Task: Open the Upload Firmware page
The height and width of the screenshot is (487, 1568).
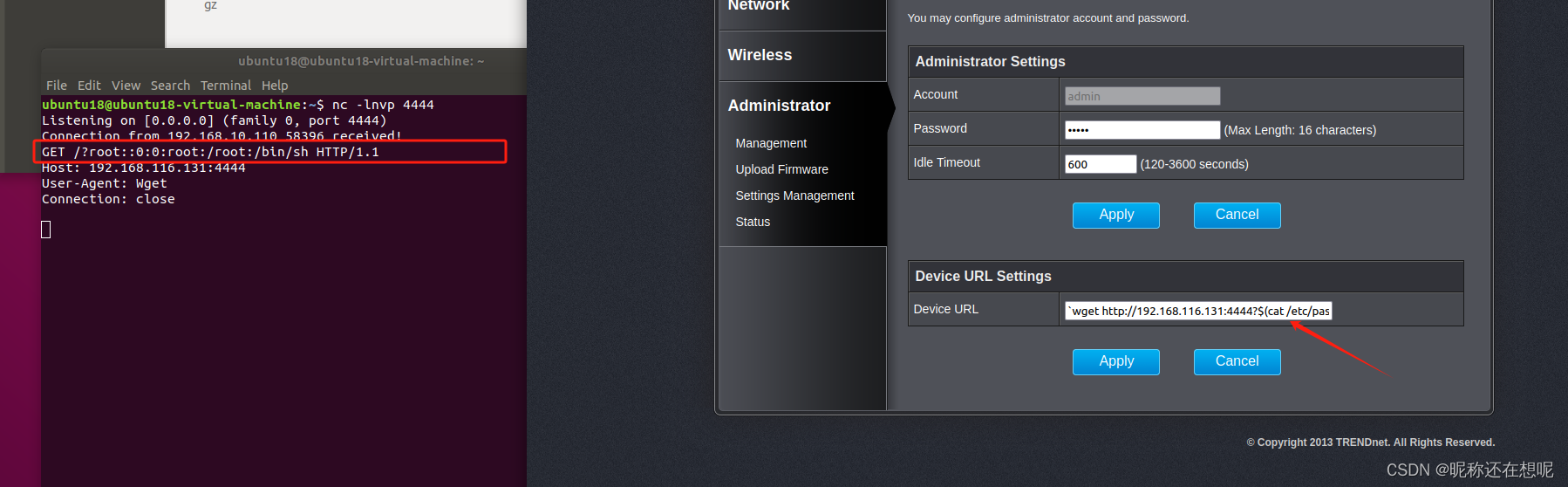Action: click(x=781, y=169)
